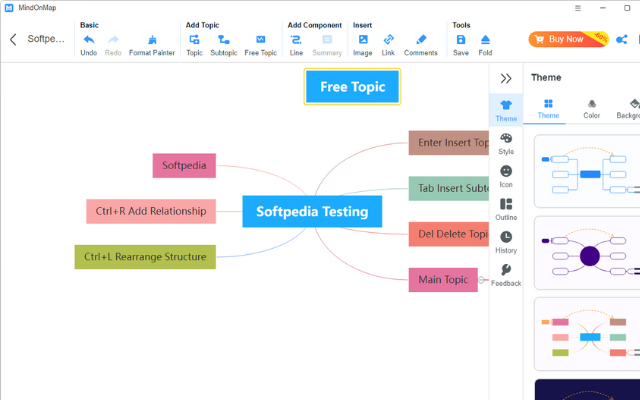Go back using the left chevron
This screenshot has width=640, height=400.
click(x=13, y=39)
